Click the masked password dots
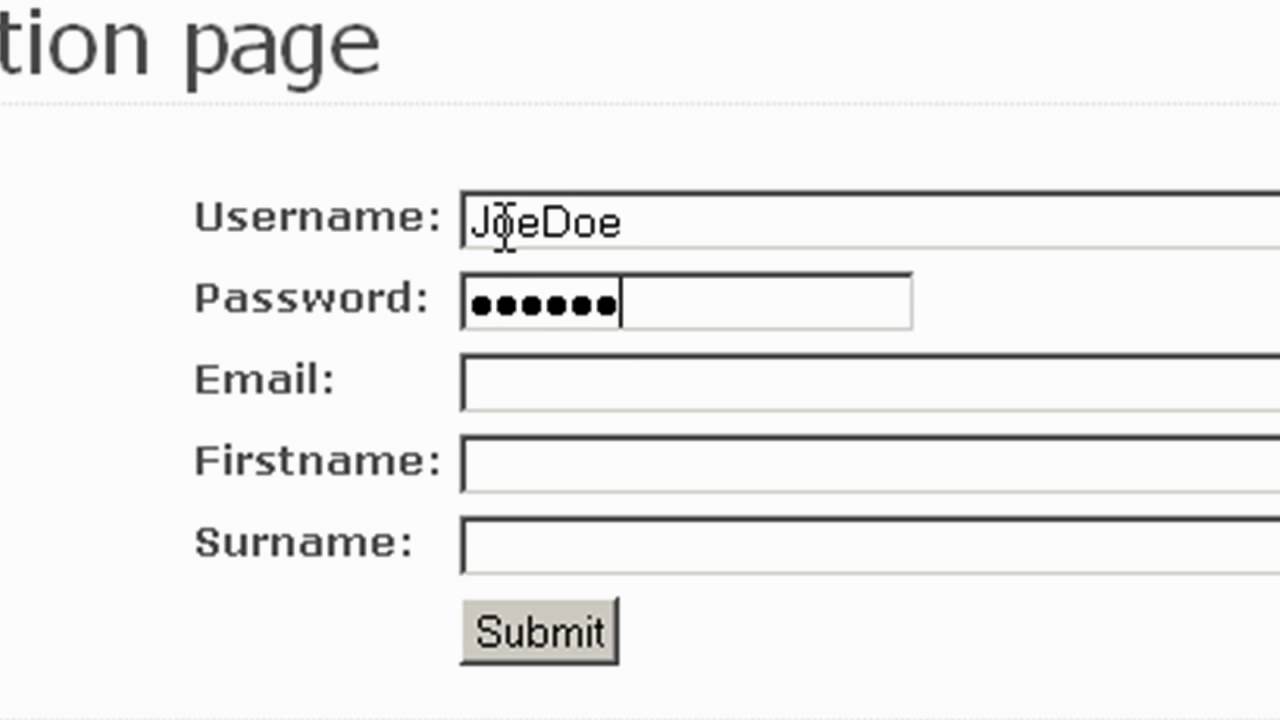 (544, 304)
